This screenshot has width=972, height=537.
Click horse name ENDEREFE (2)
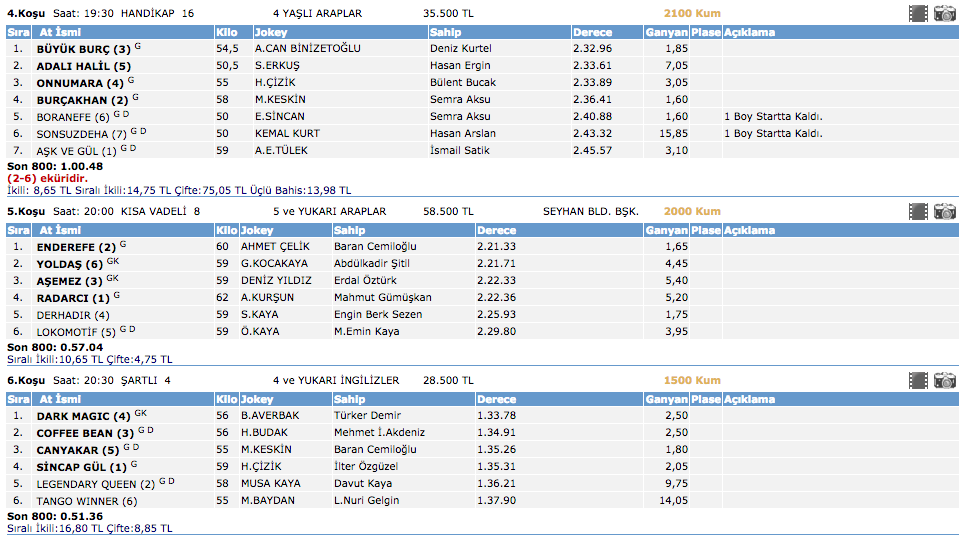pyautogui.click(x=80, y=246)
